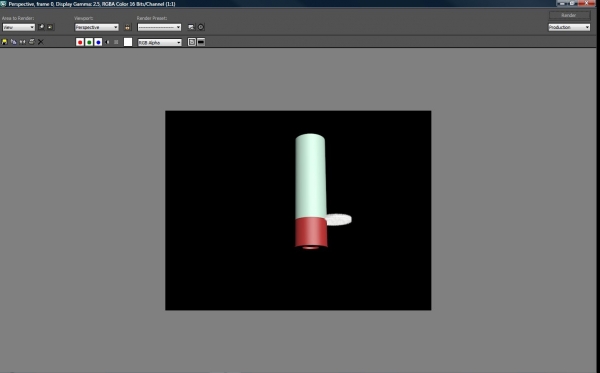Clear the rendered image with the X icon
The image size is (600, 373).
41,42
